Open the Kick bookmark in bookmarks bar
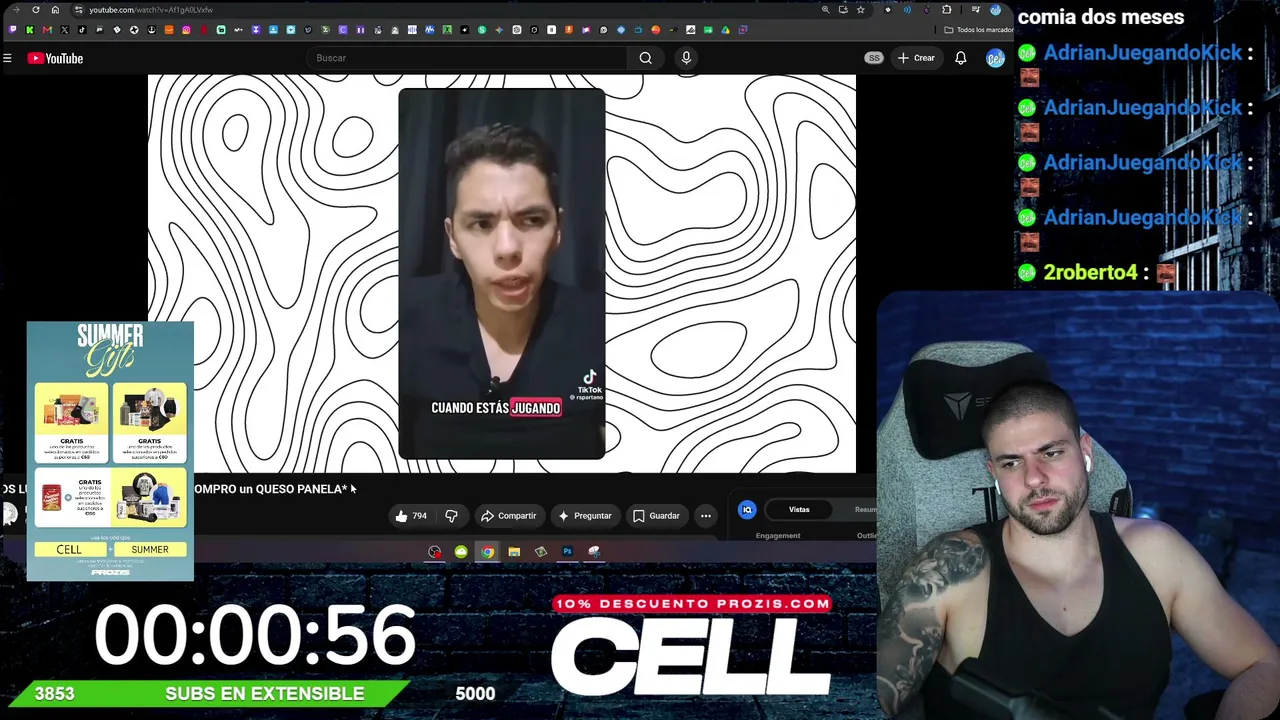 click(30, 30)
